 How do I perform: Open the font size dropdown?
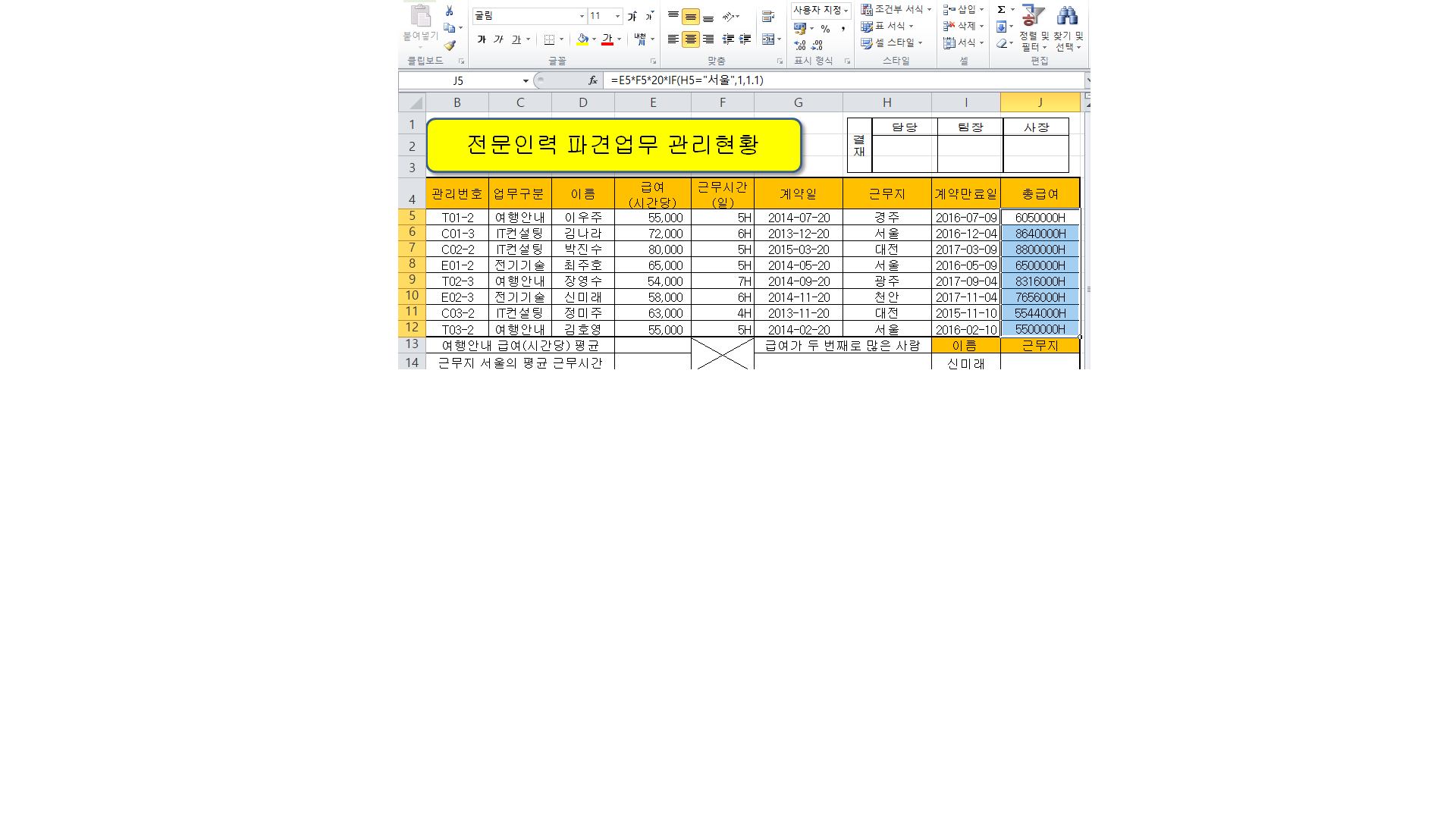(x=617, y=16)
